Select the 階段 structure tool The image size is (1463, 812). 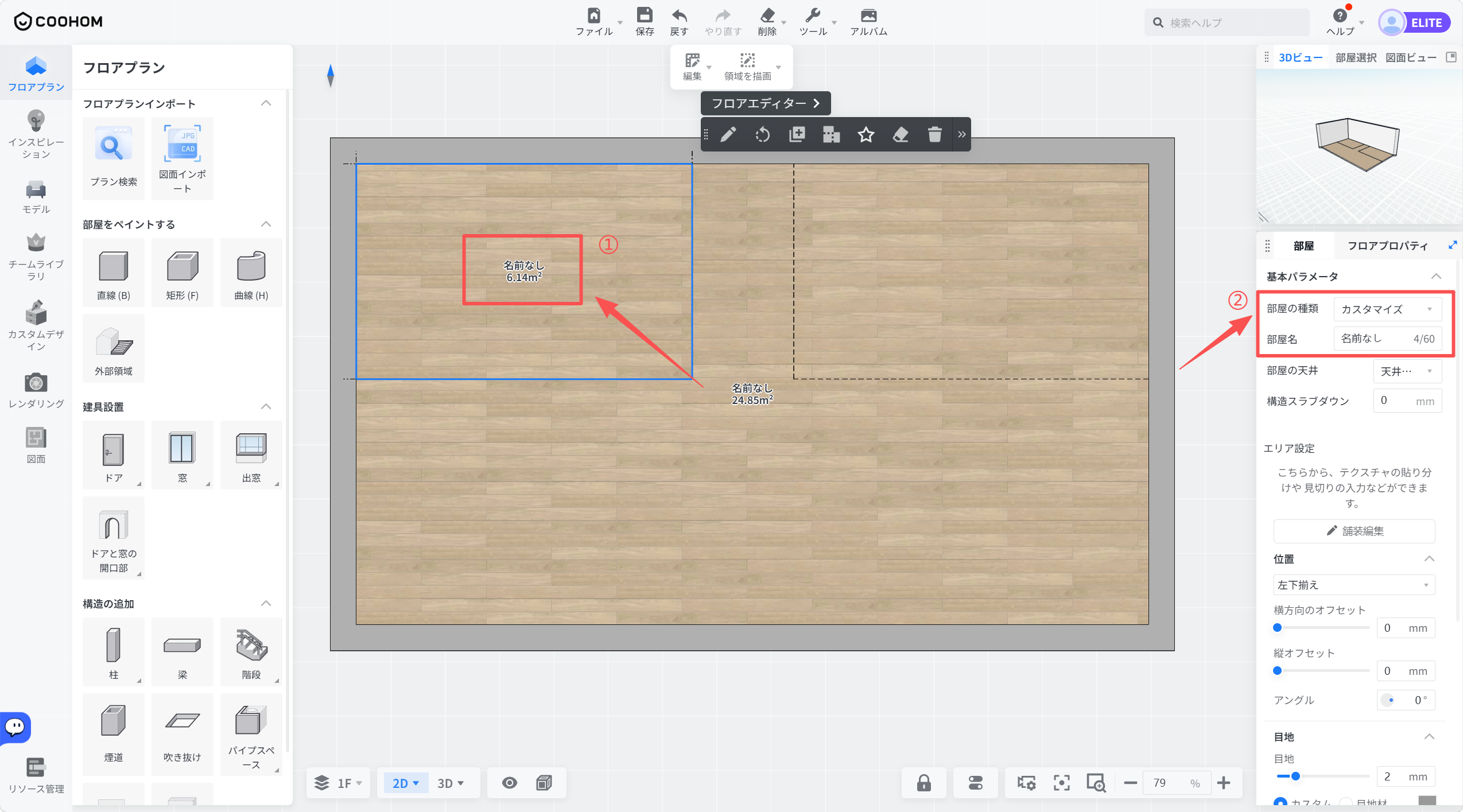251,652
